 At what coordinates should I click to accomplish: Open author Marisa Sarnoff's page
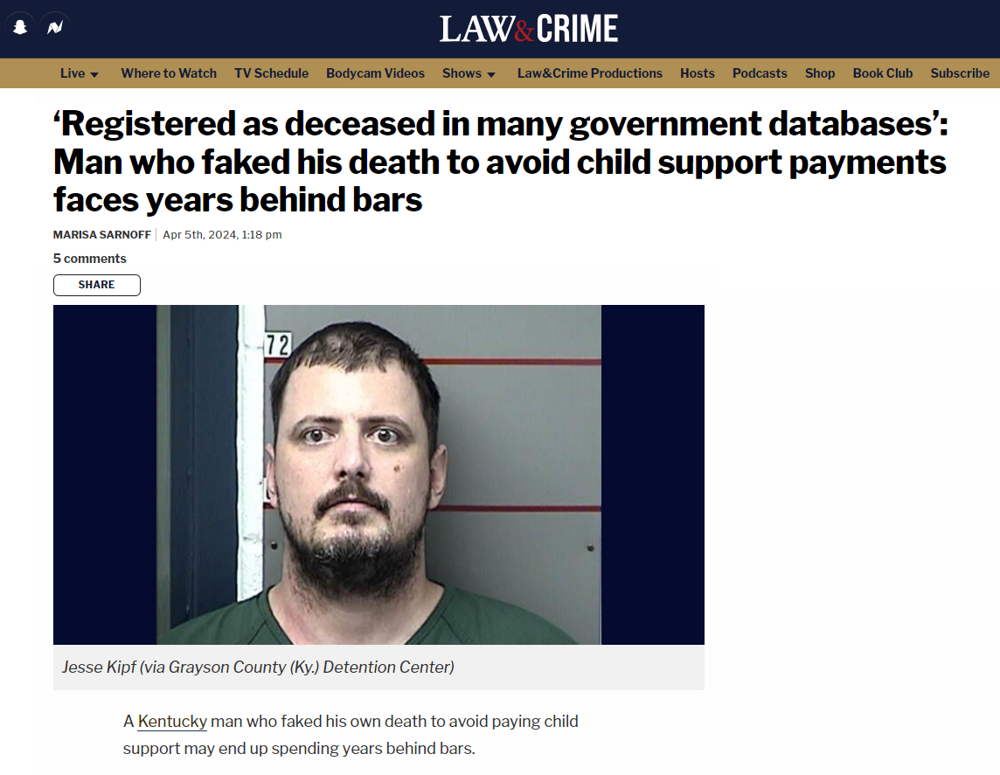point(102,235)
